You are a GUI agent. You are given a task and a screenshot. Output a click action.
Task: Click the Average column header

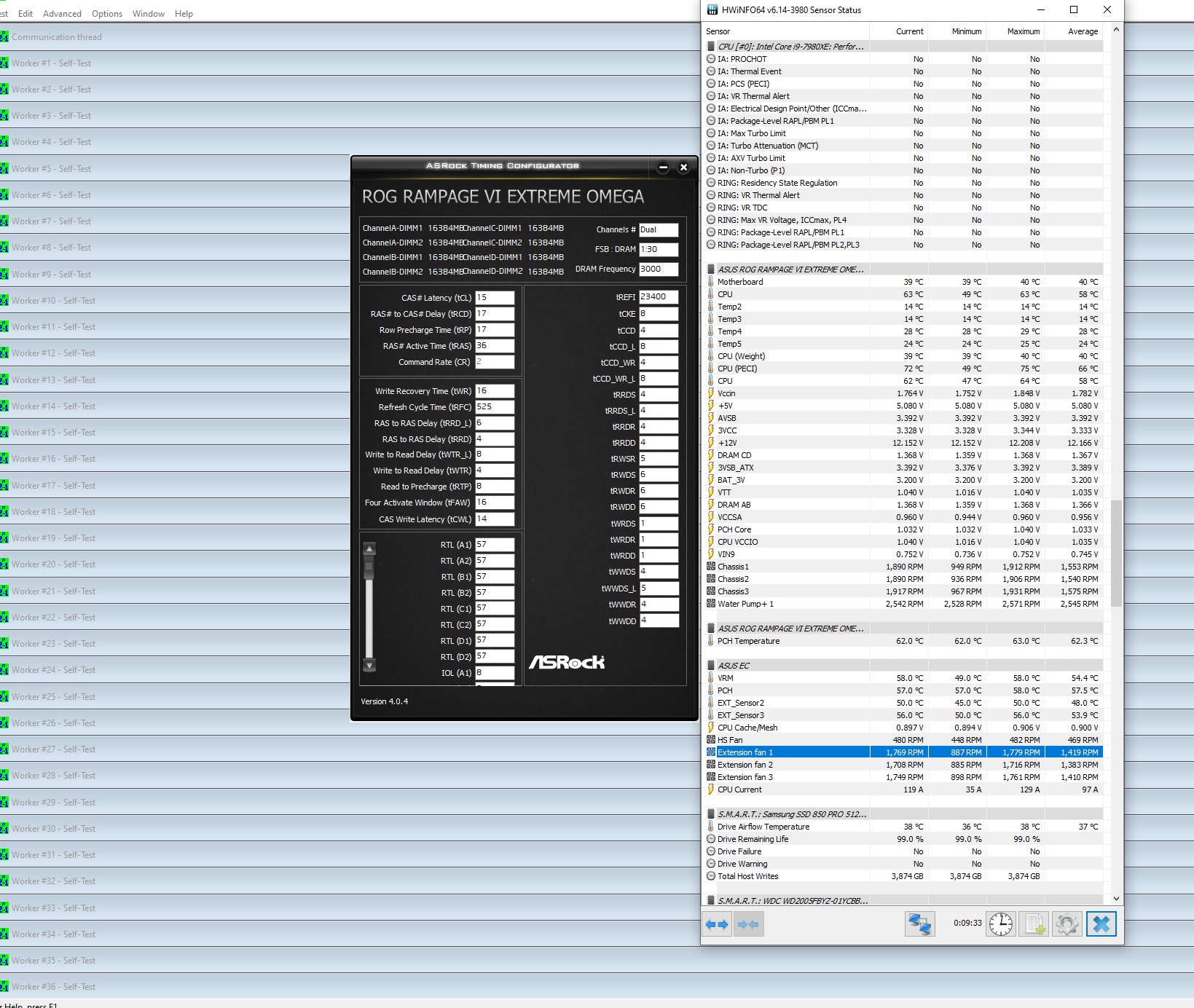pyautogui.click(x=1073, y=31)
